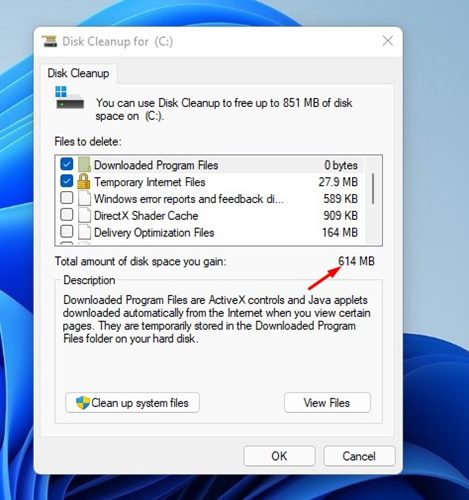Uncheck the Downloaded Program Files checkbox
This screenshot has width=469, height=500.
tap(67, 164)
